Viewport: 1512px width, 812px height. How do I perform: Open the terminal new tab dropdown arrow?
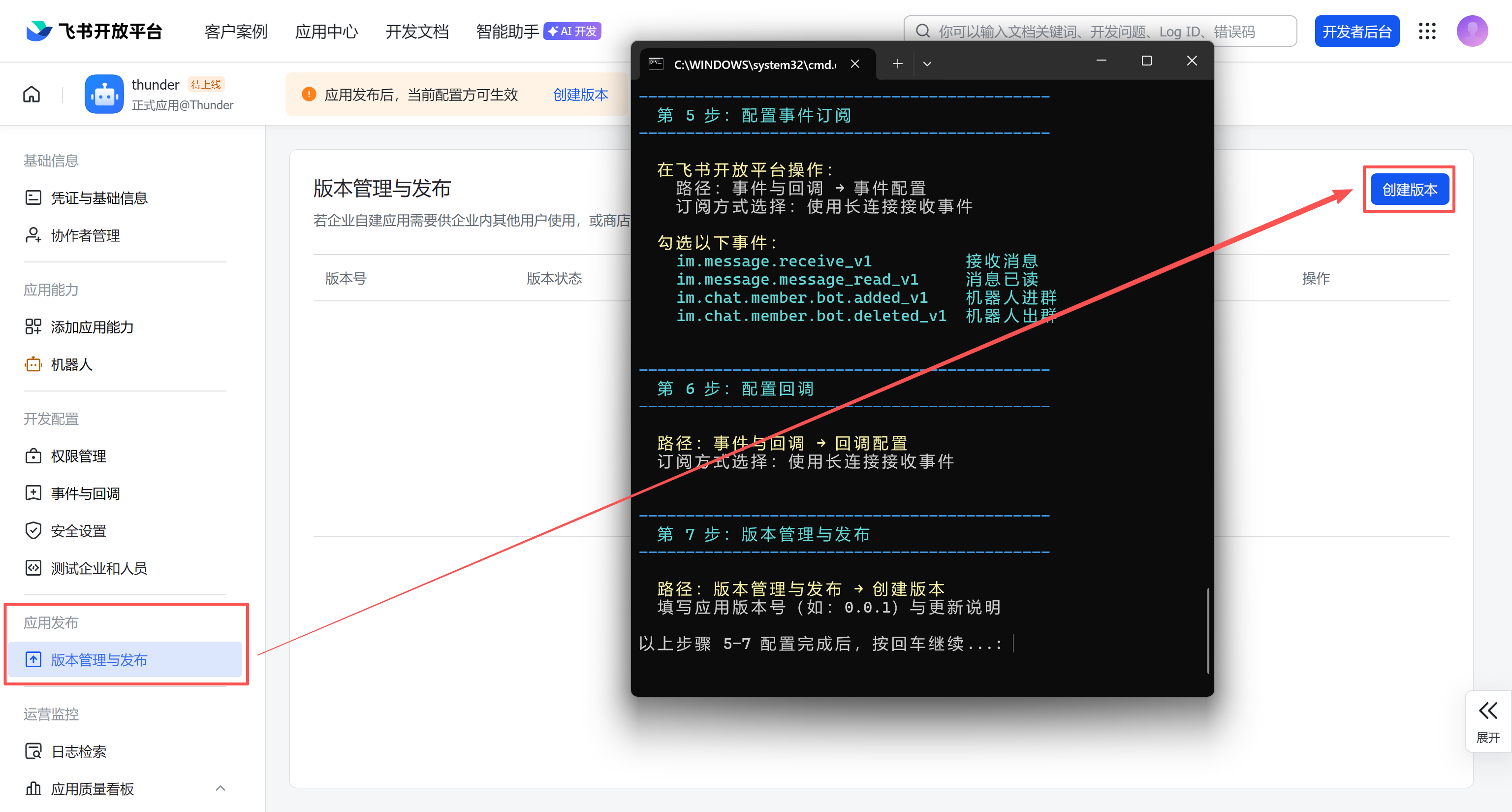click(x=927, y=64)
